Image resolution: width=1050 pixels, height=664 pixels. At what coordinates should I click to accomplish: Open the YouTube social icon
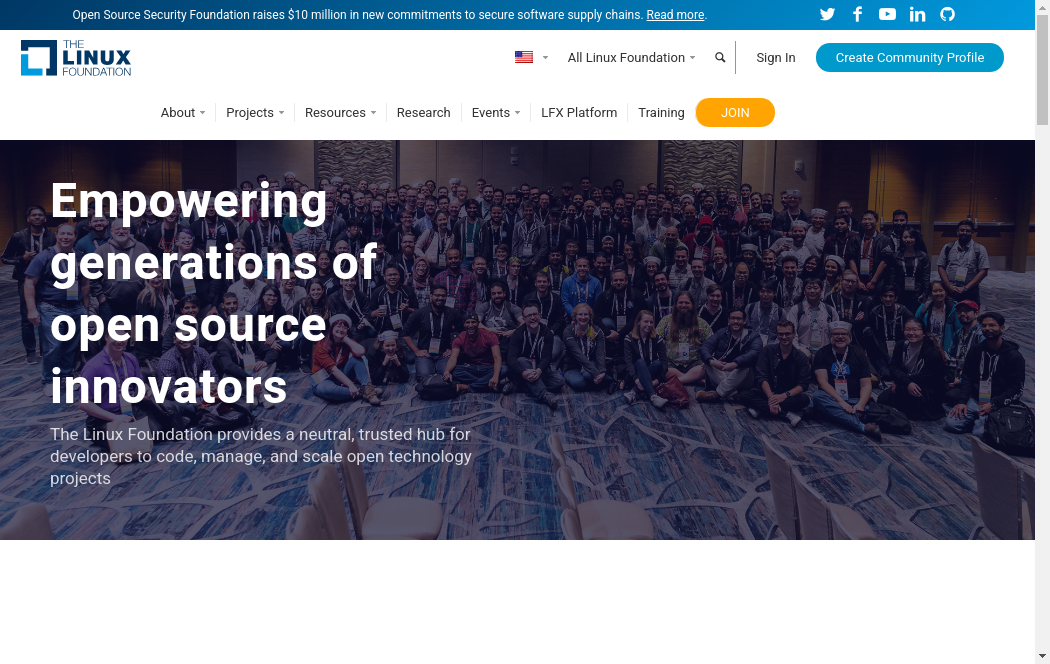(887, 14)
